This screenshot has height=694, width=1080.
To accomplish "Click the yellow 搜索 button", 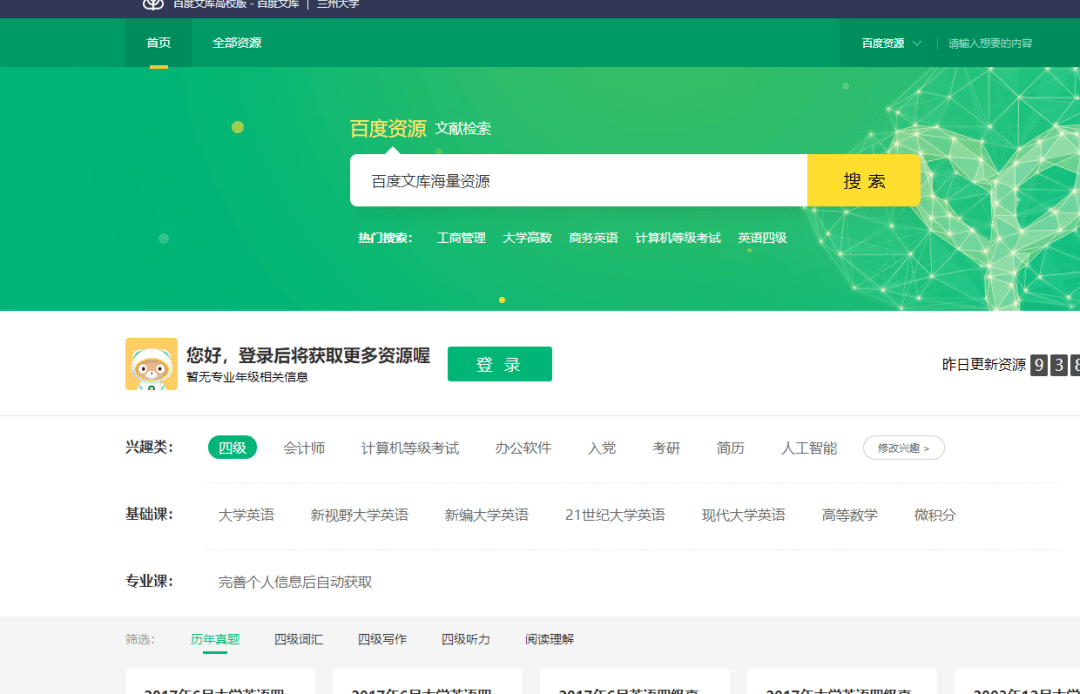I will [864, 180].
